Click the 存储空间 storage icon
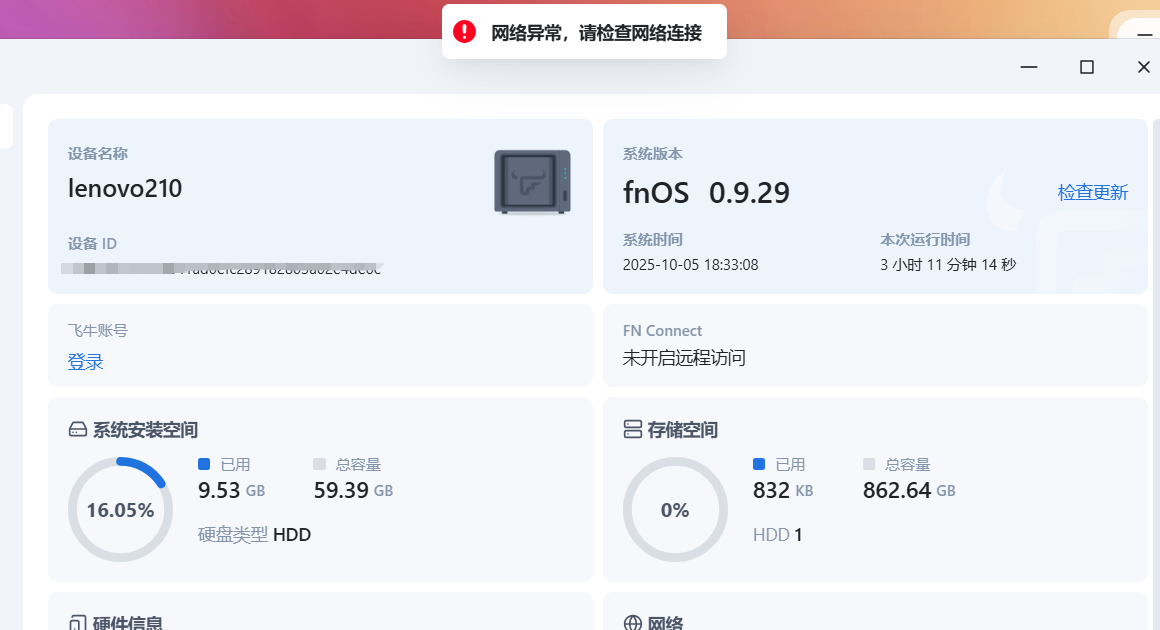 coord(633,430)
